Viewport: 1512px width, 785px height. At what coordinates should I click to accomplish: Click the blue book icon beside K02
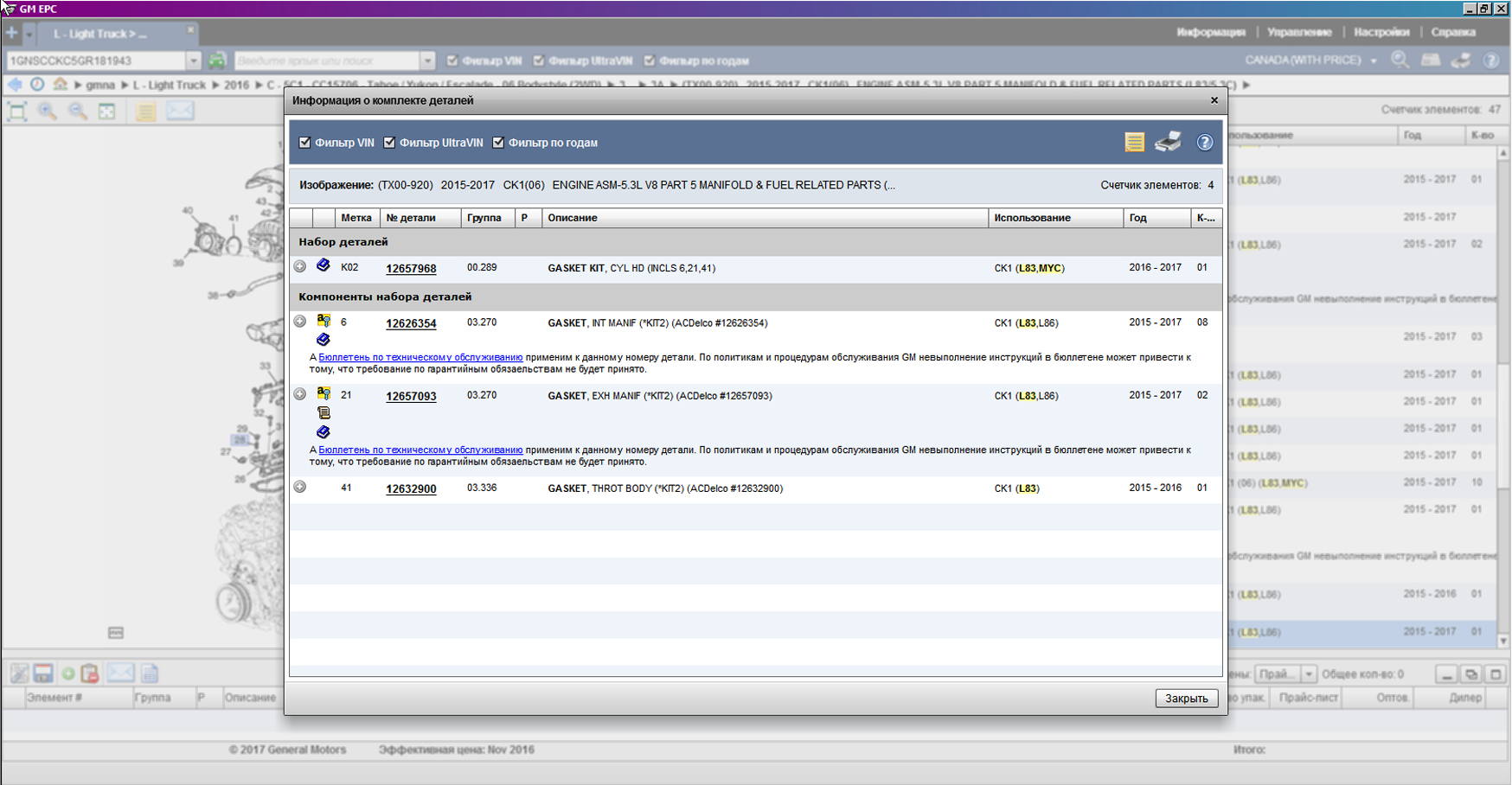click(324, 265)
